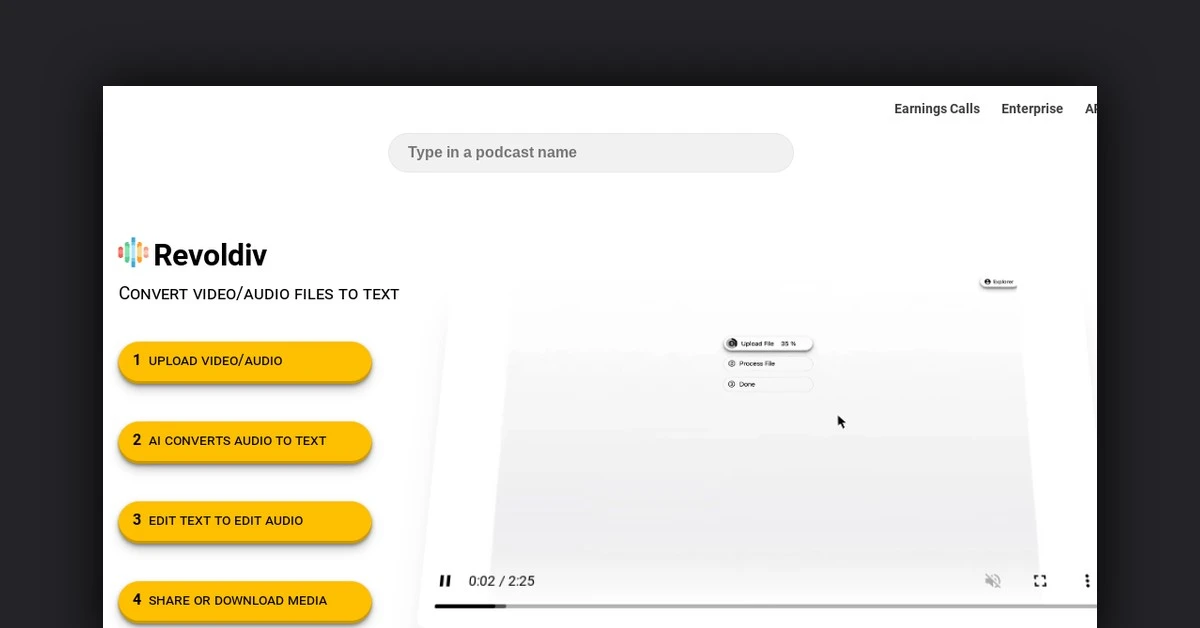This screenshot has width=1200, height=628.
Task: Click the Explorer badge in the video
Action: coord(998,282)
